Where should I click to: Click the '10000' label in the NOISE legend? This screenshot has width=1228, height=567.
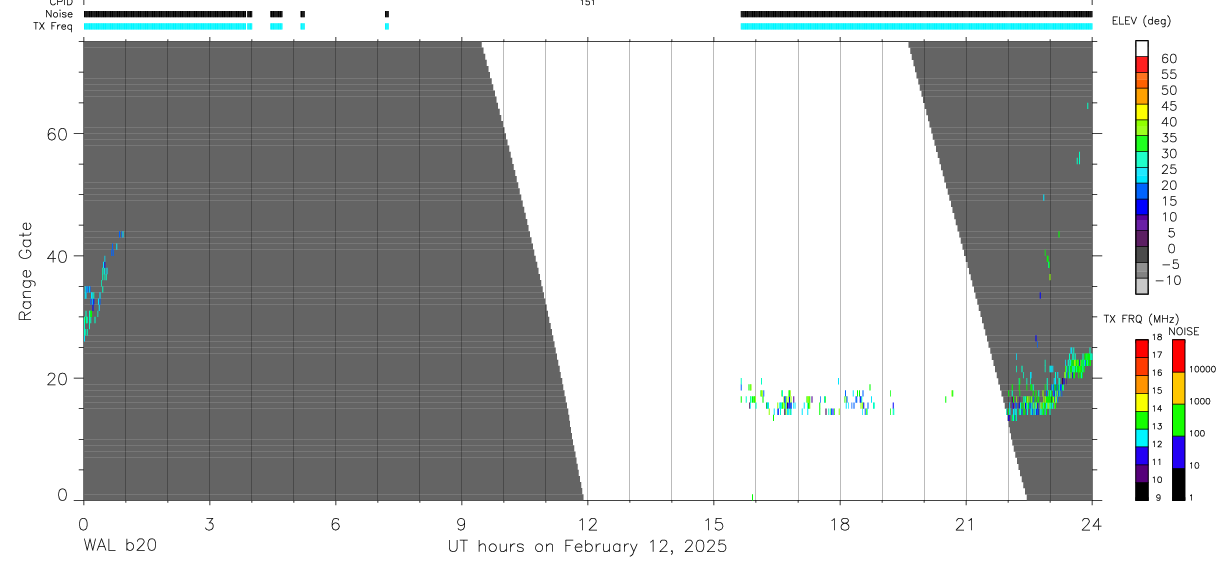tap(1202, 369)
